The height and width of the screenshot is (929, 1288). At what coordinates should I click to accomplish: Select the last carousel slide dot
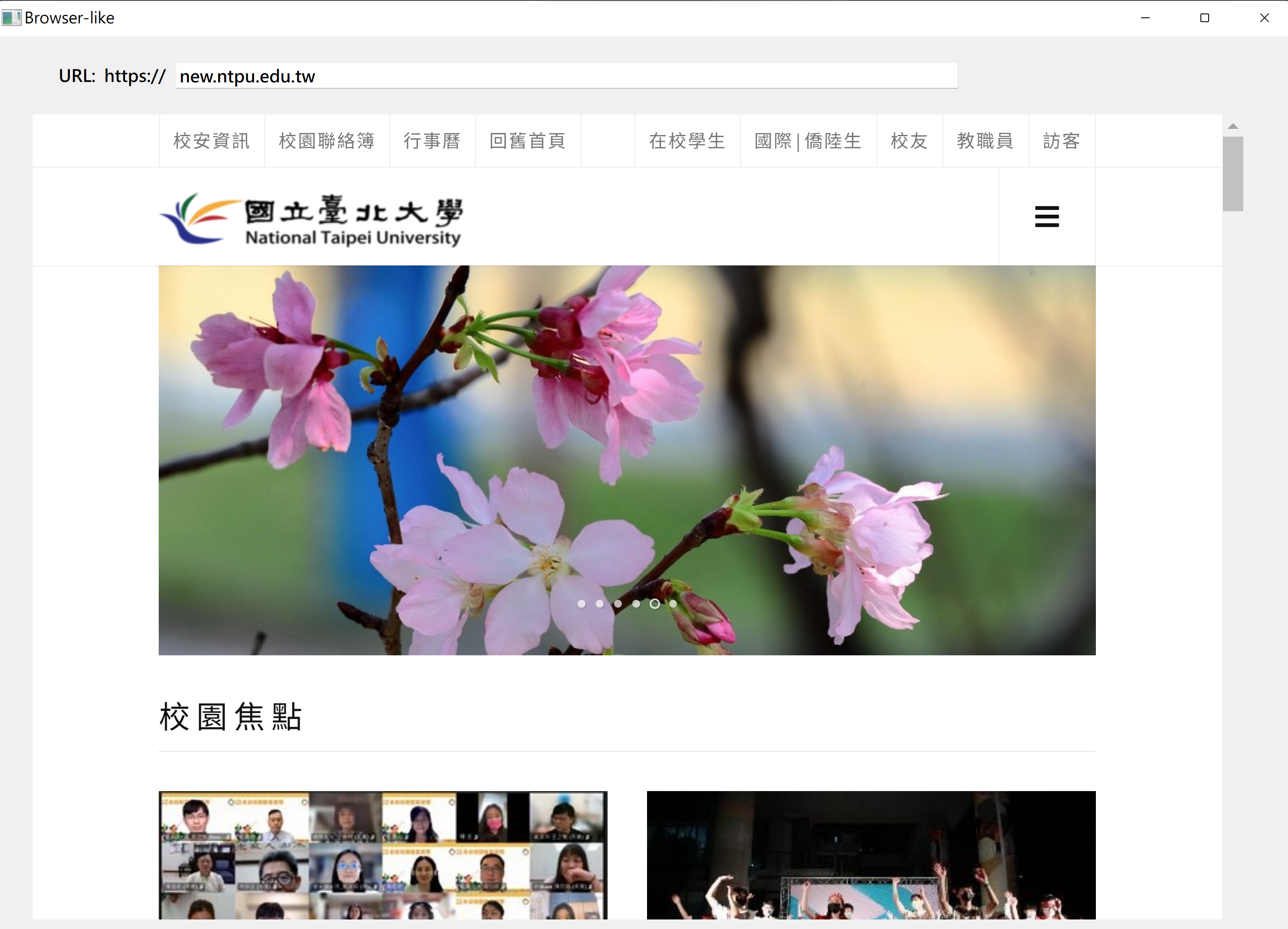coord(673,604)
